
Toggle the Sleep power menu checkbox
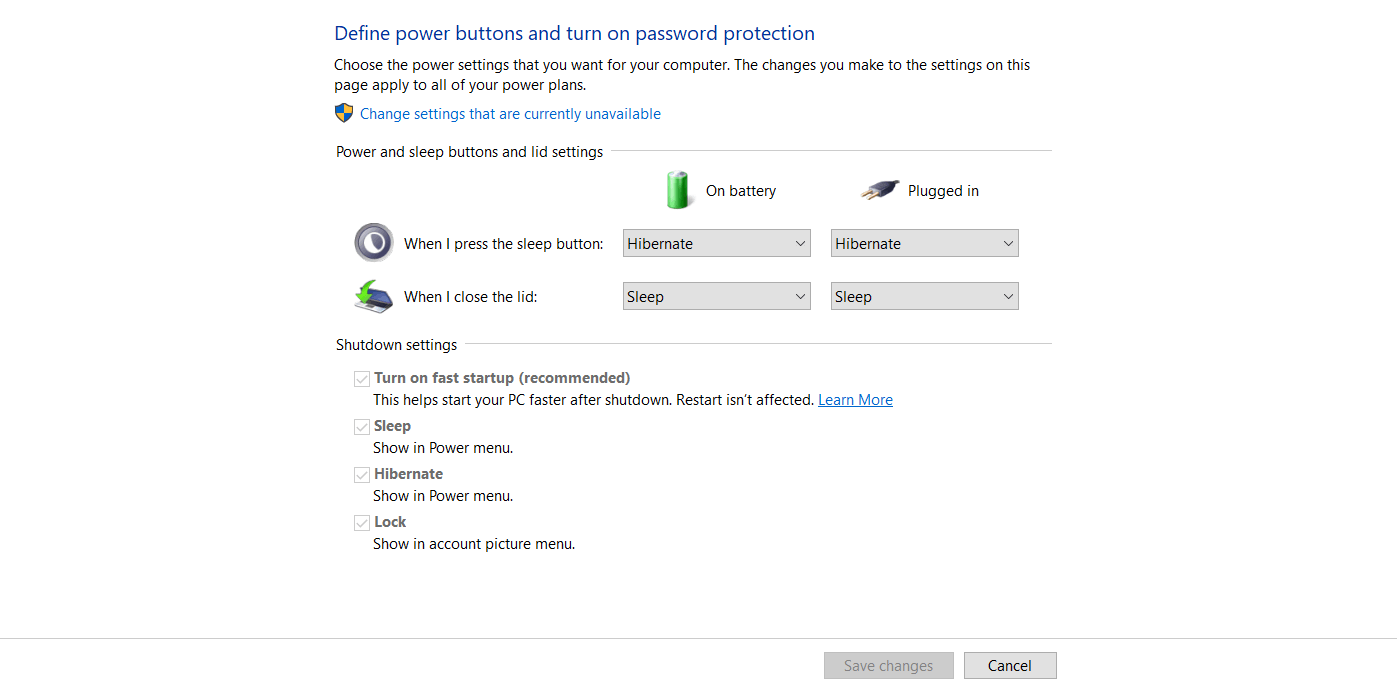[x=362, y=427]
